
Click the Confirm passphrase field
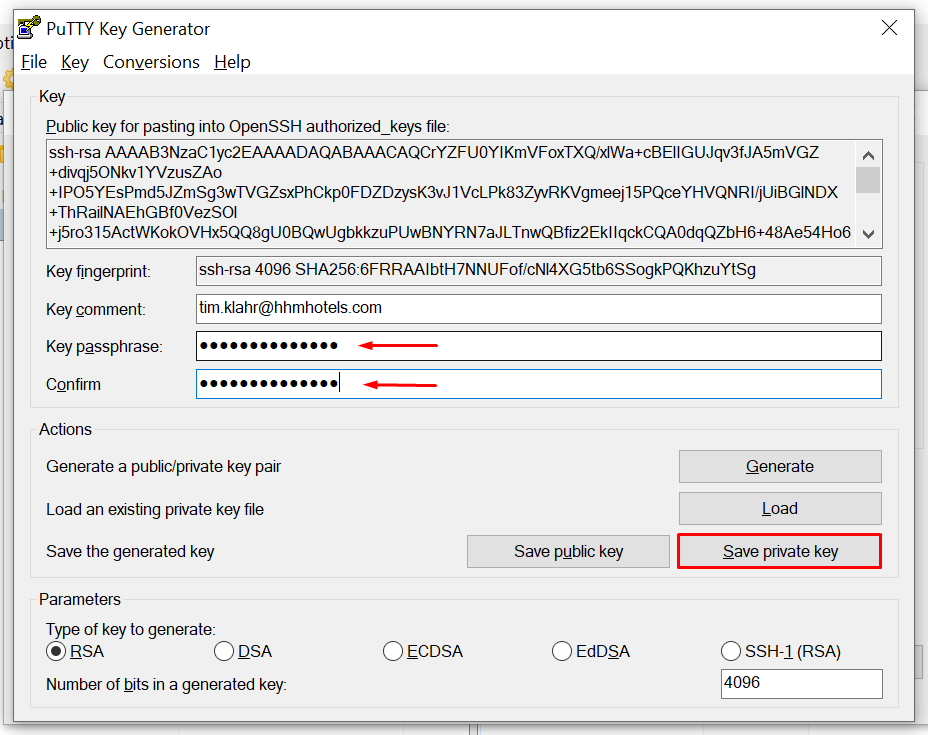[539, 384]
